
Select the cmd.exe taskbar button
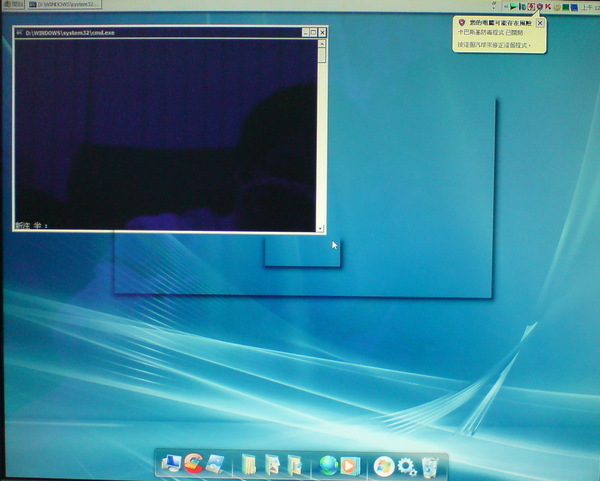[65, 5]
